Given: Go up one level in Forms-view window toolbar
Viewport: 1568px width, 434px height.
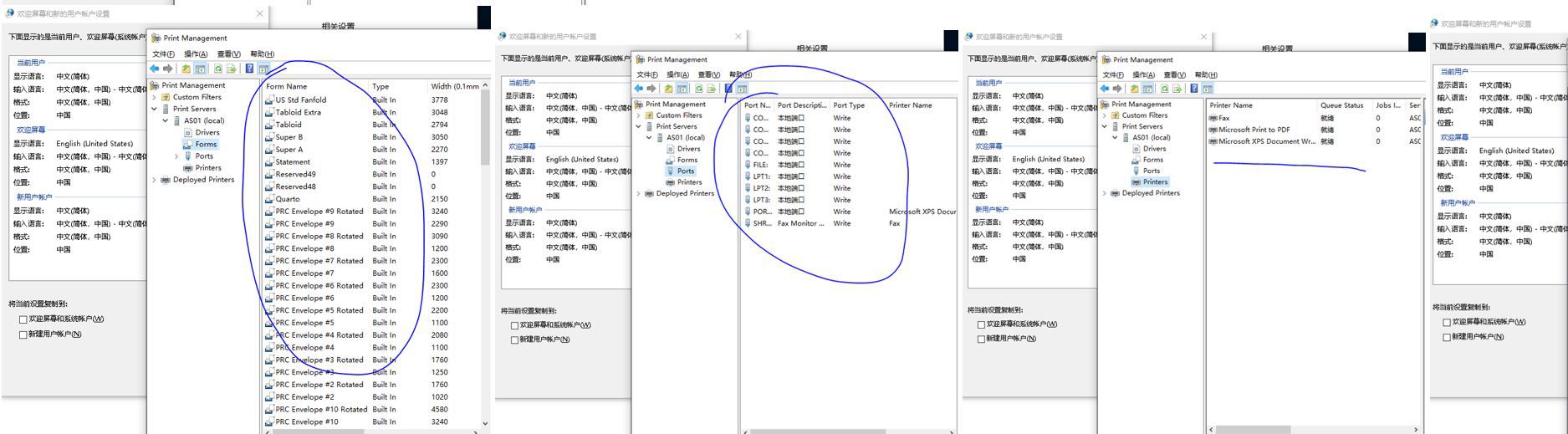Looking at the screenshot, I should [186, 69].
